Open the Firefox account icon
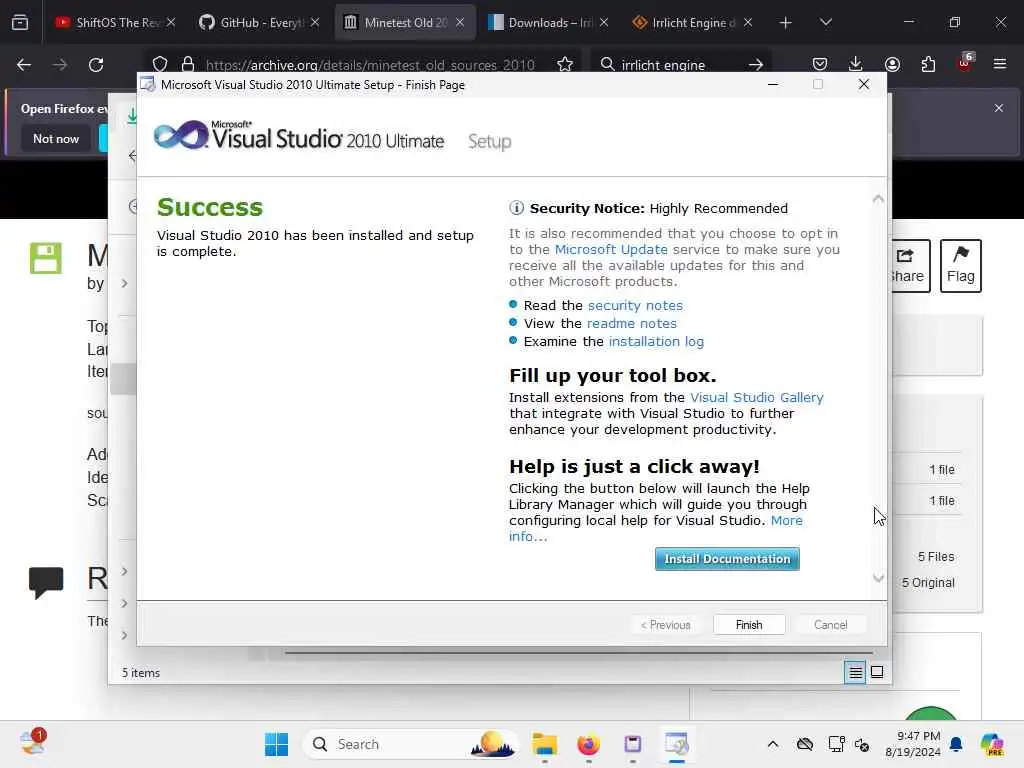Image resolution: width=1024 pixels, height=768 pixels. tap(892, 64)
